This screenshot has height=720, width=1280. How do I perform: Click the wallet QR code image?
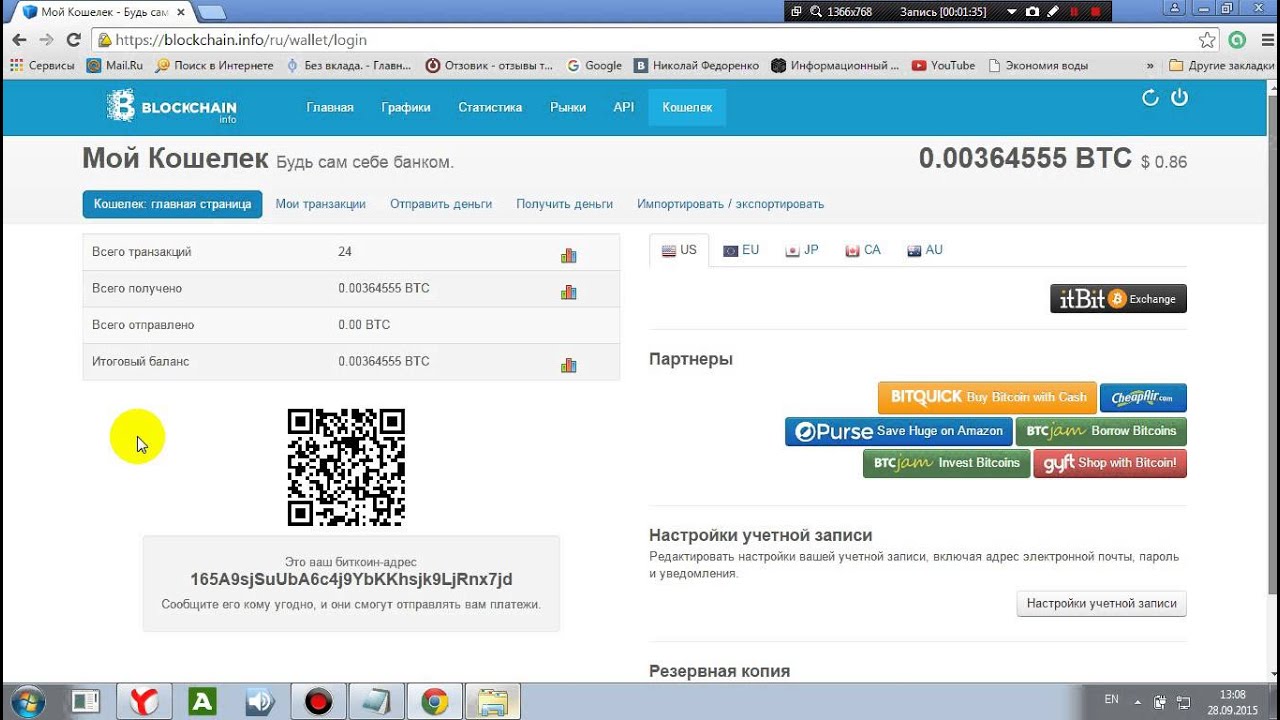click(x=346, y=467)
